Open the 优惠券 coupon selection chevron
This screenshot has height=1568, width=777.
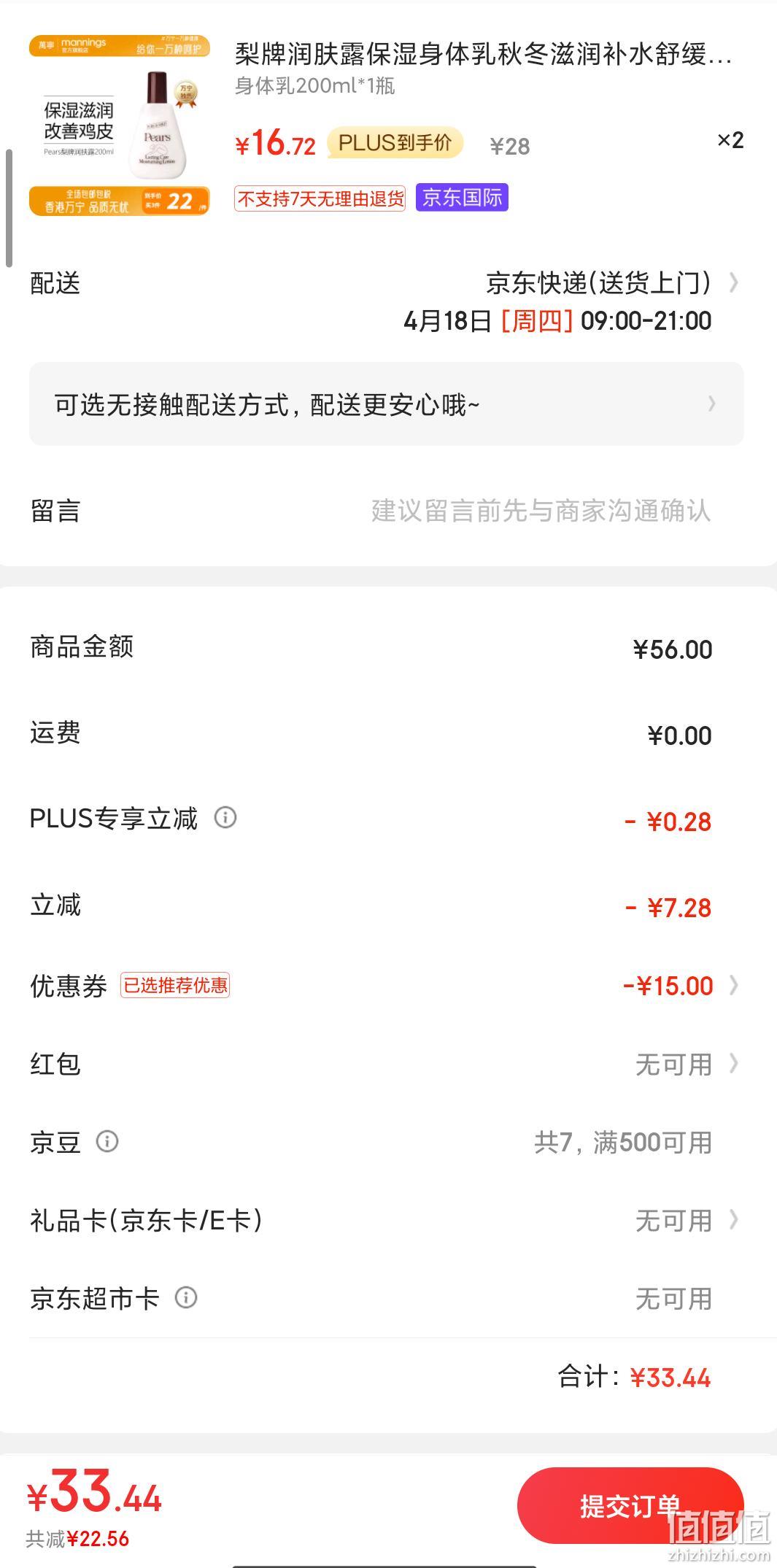coord(734,985)
